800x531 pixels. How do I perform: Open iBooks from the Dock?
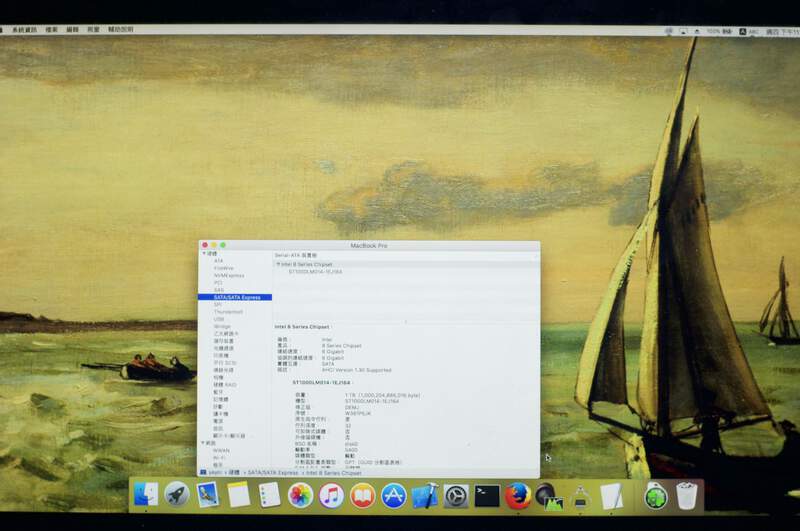tap(362, 496)
